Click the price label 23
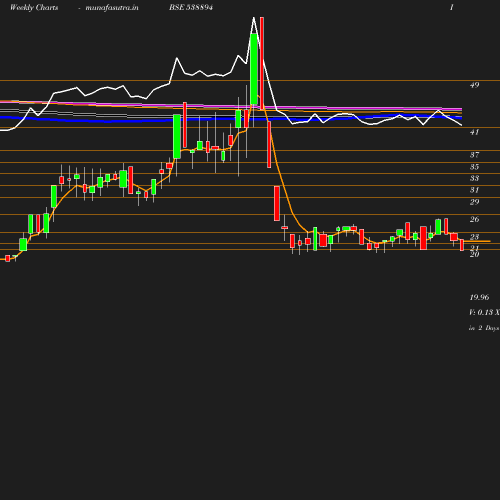 coord(474,237)
